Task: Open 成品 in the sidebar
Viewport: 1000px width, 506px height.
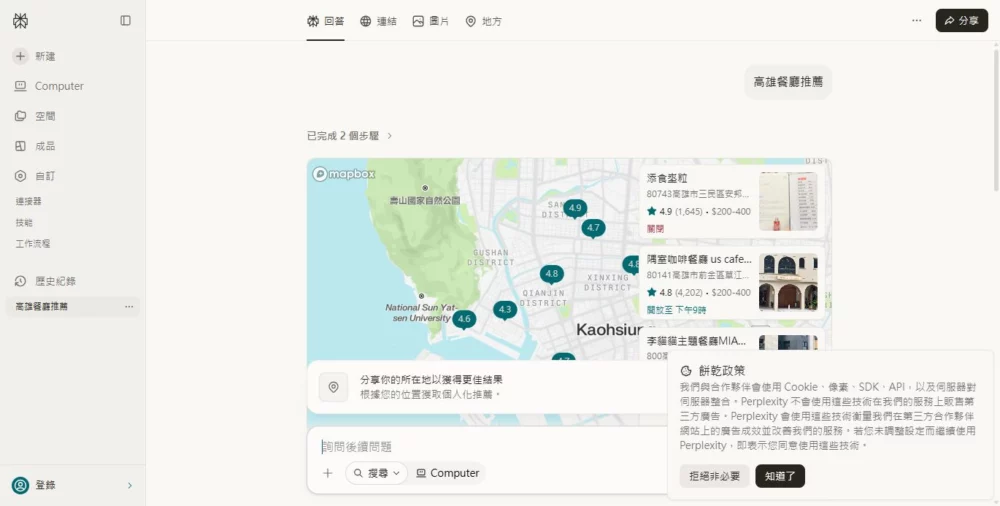Action: click(x=35, y=146)
